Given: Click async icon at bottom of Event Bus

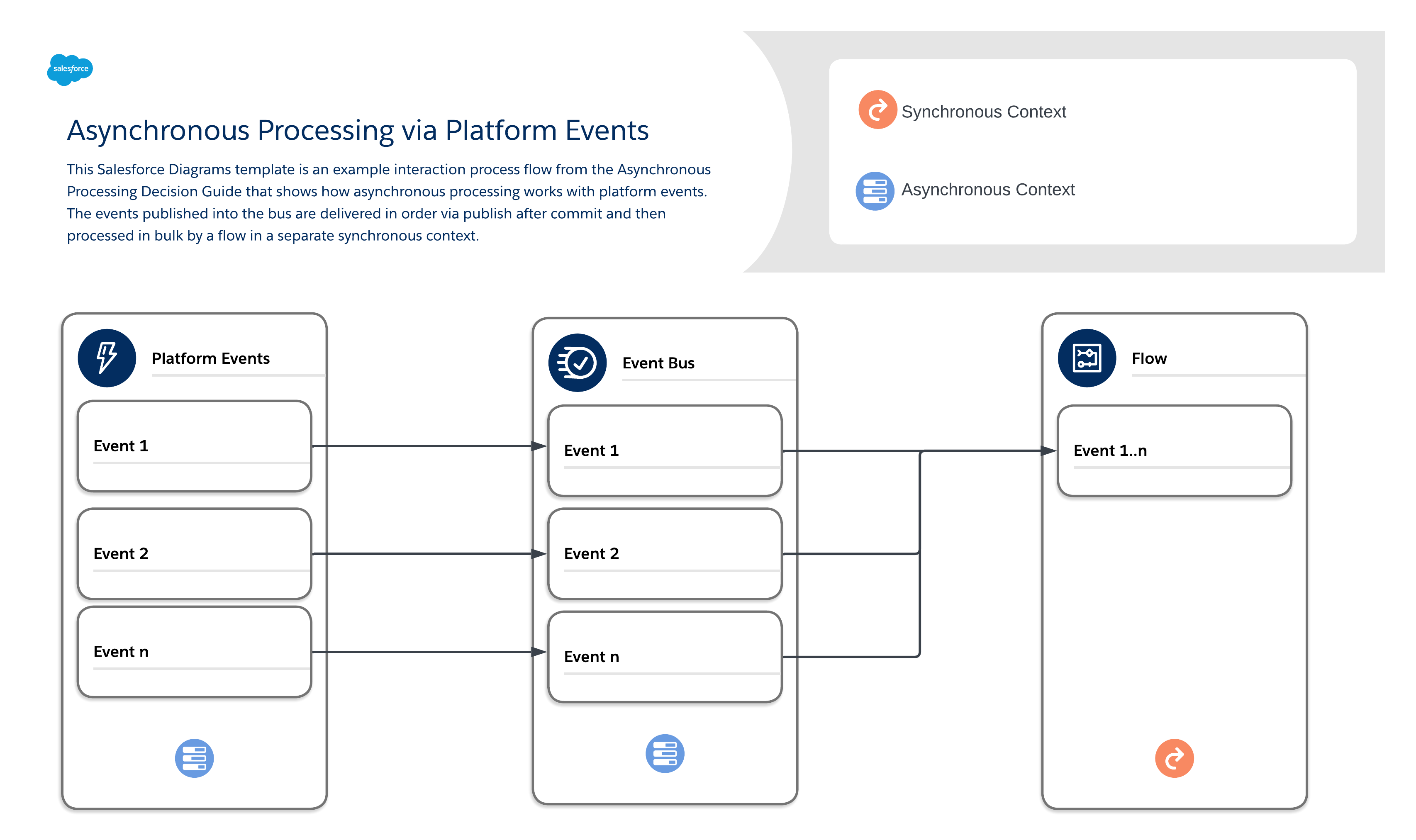Looking at the screenshot, I should pos(664,753).
